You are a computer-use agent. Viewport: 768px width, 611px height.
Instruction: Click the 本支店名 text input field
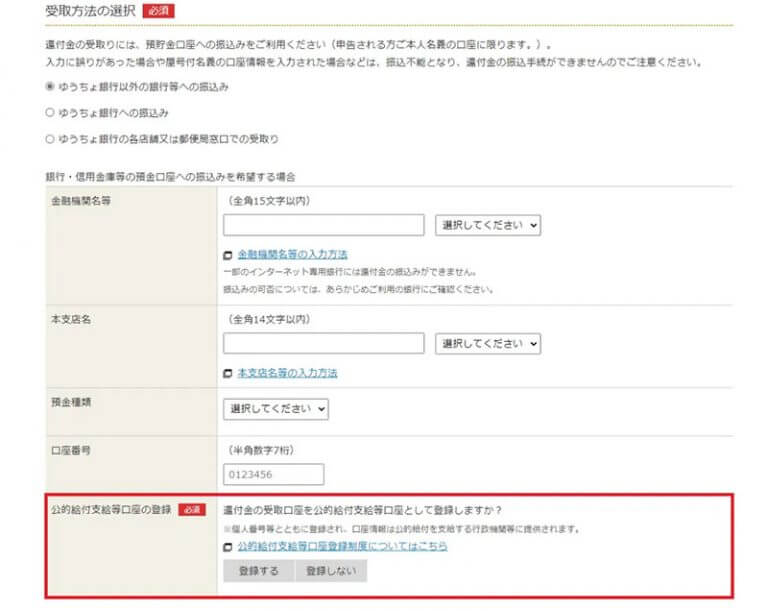tap(323, 343)
